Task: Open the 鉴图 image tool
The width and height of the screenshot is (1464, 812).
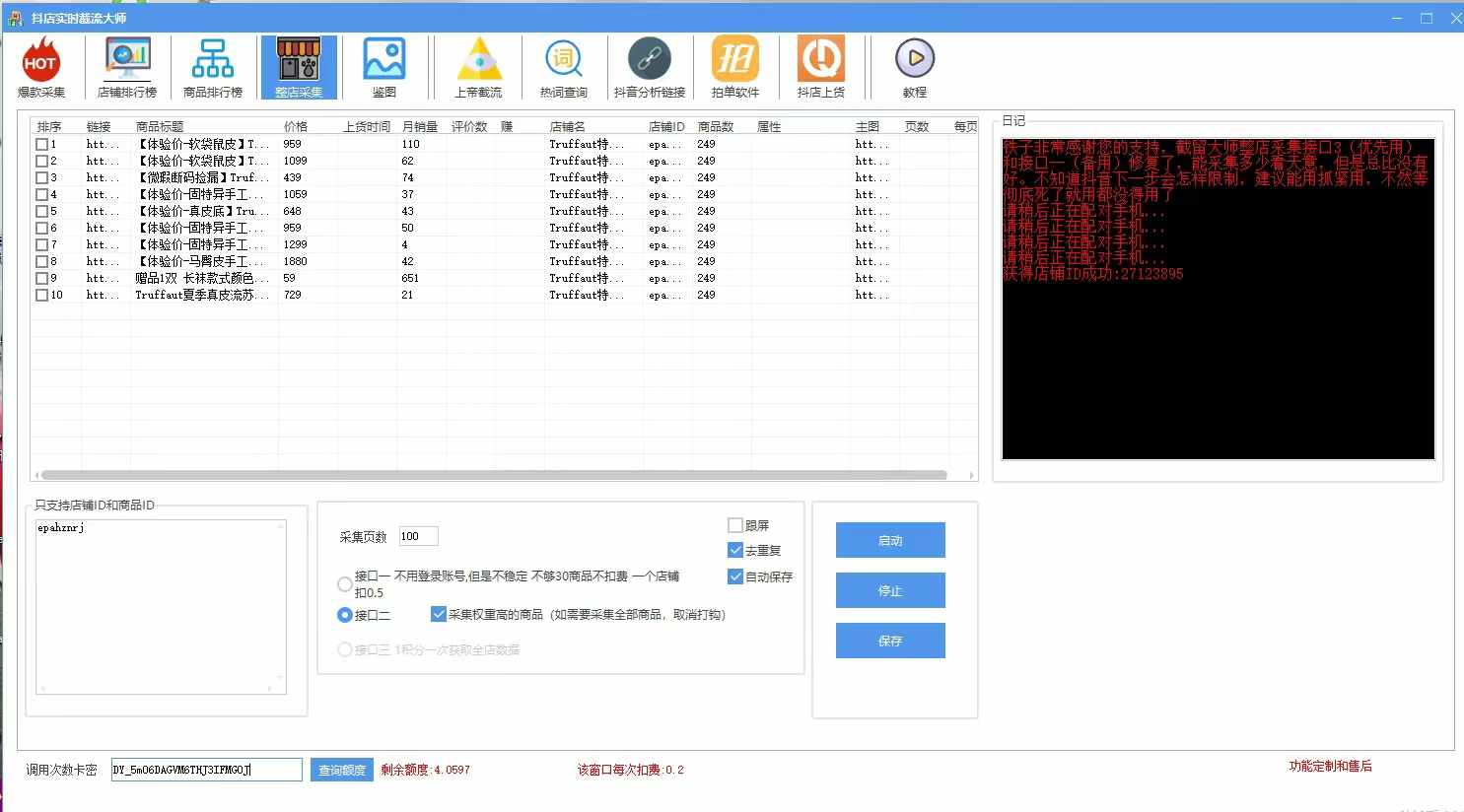Action: click(384, 67)
